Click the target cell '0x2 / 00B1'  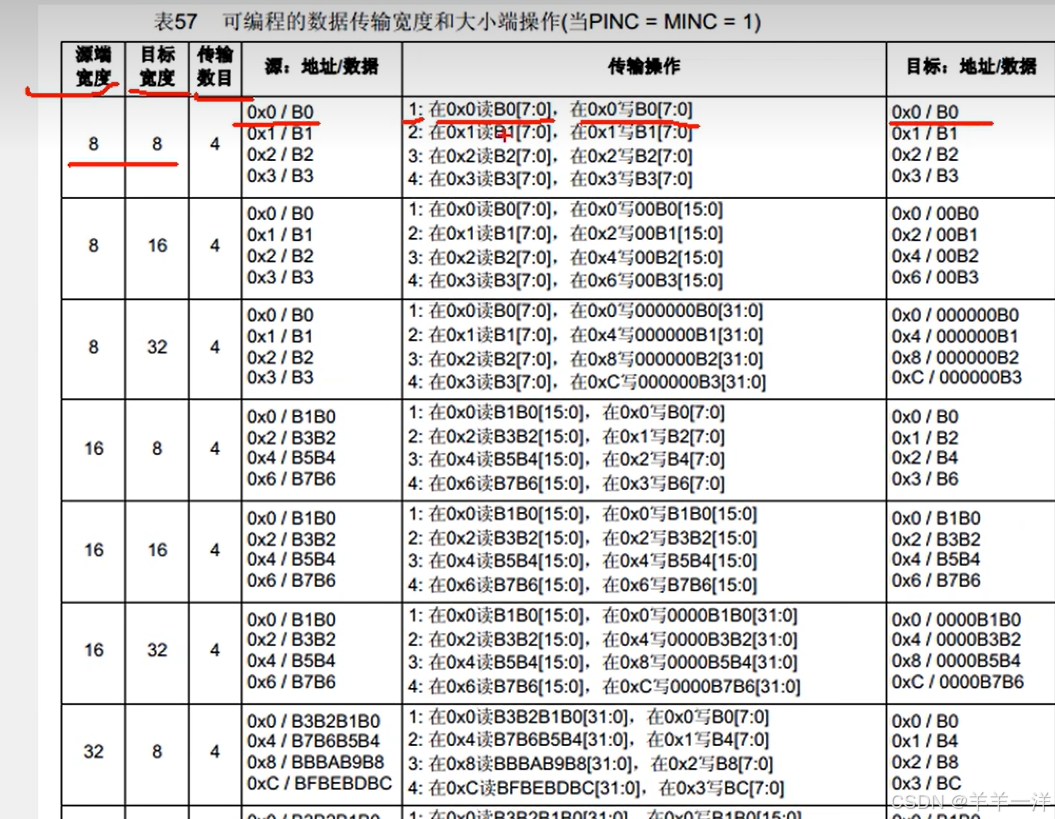(x=935, y=235)
